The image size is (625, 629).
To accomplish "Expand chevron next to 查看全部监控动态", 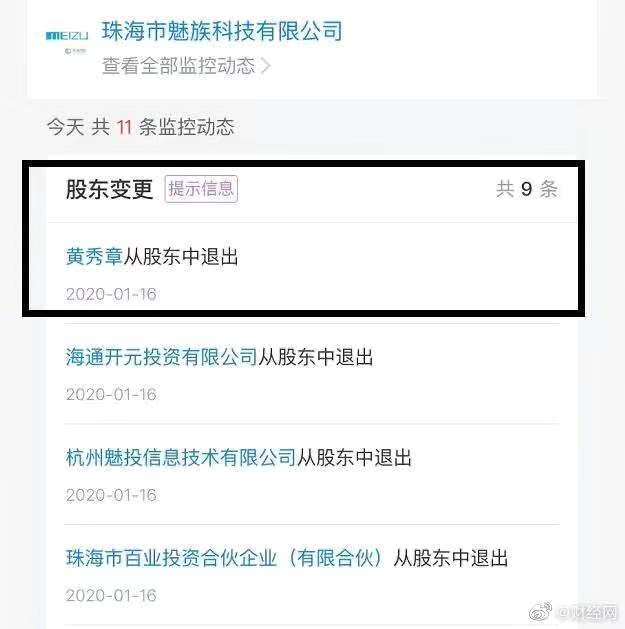I will pos(265,66).
